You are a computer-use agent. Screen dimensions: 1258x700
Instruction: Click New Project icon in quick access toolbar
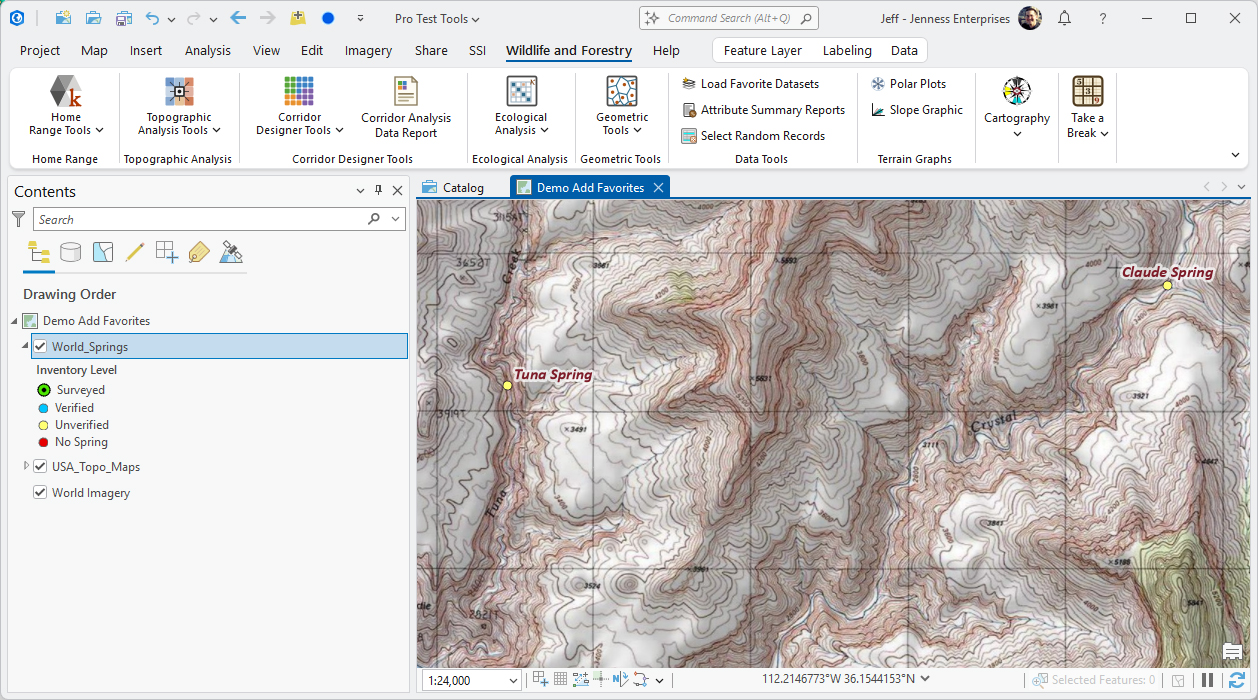pos(63,18)
